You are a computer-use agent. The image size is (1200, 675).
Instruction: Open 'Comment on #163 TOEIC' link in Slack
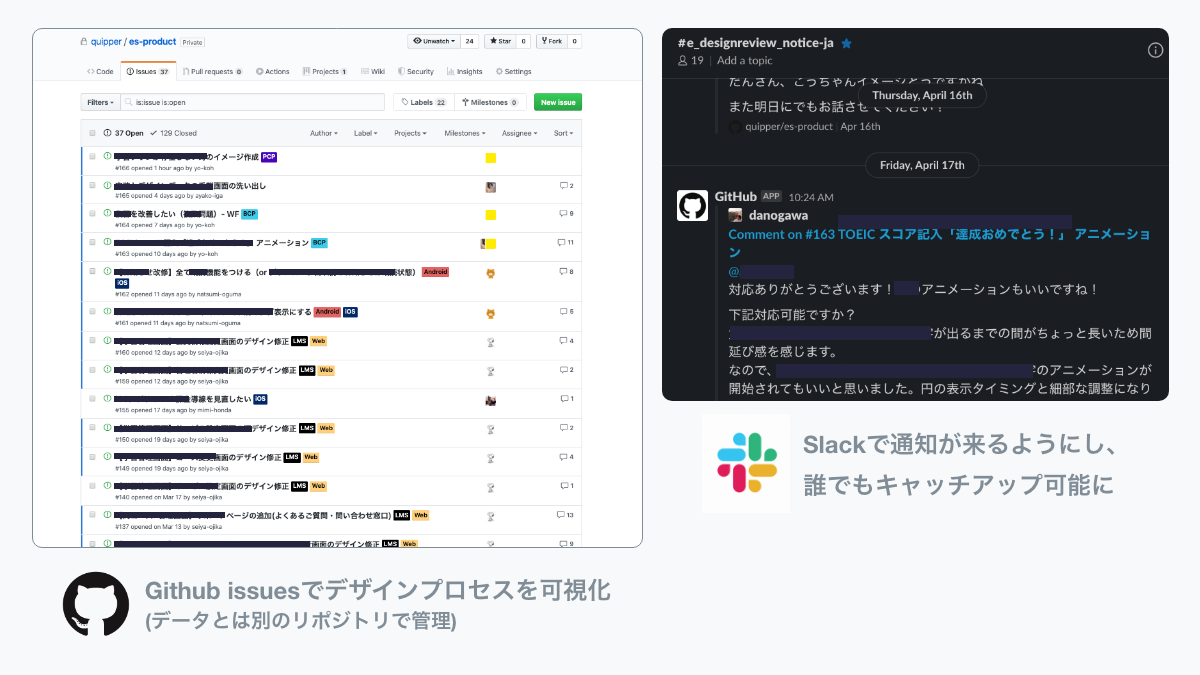pos(939,242)
